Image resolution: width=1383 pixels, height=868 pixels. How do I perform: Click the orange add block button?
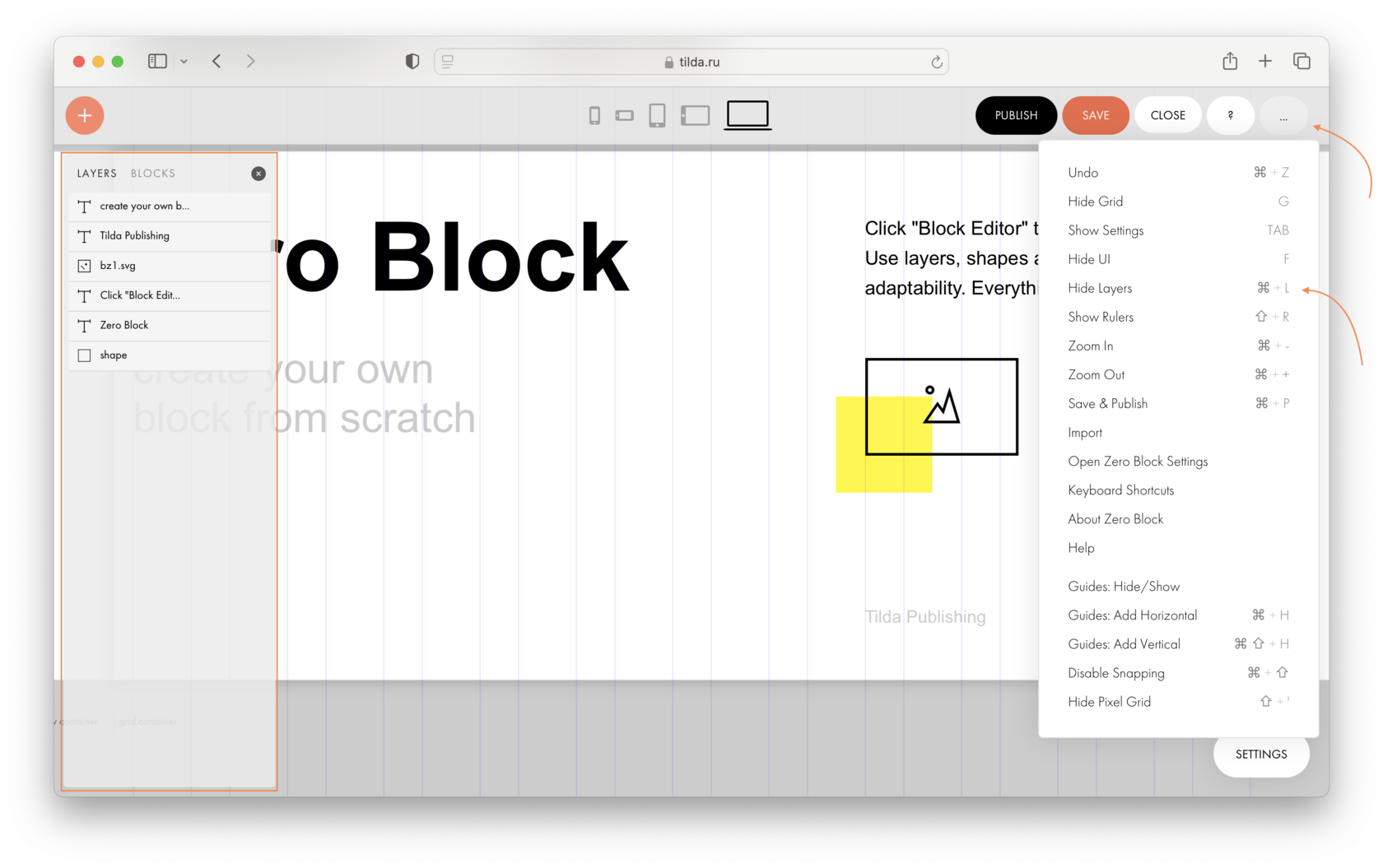pyautogui.click(x=84, y=115)
